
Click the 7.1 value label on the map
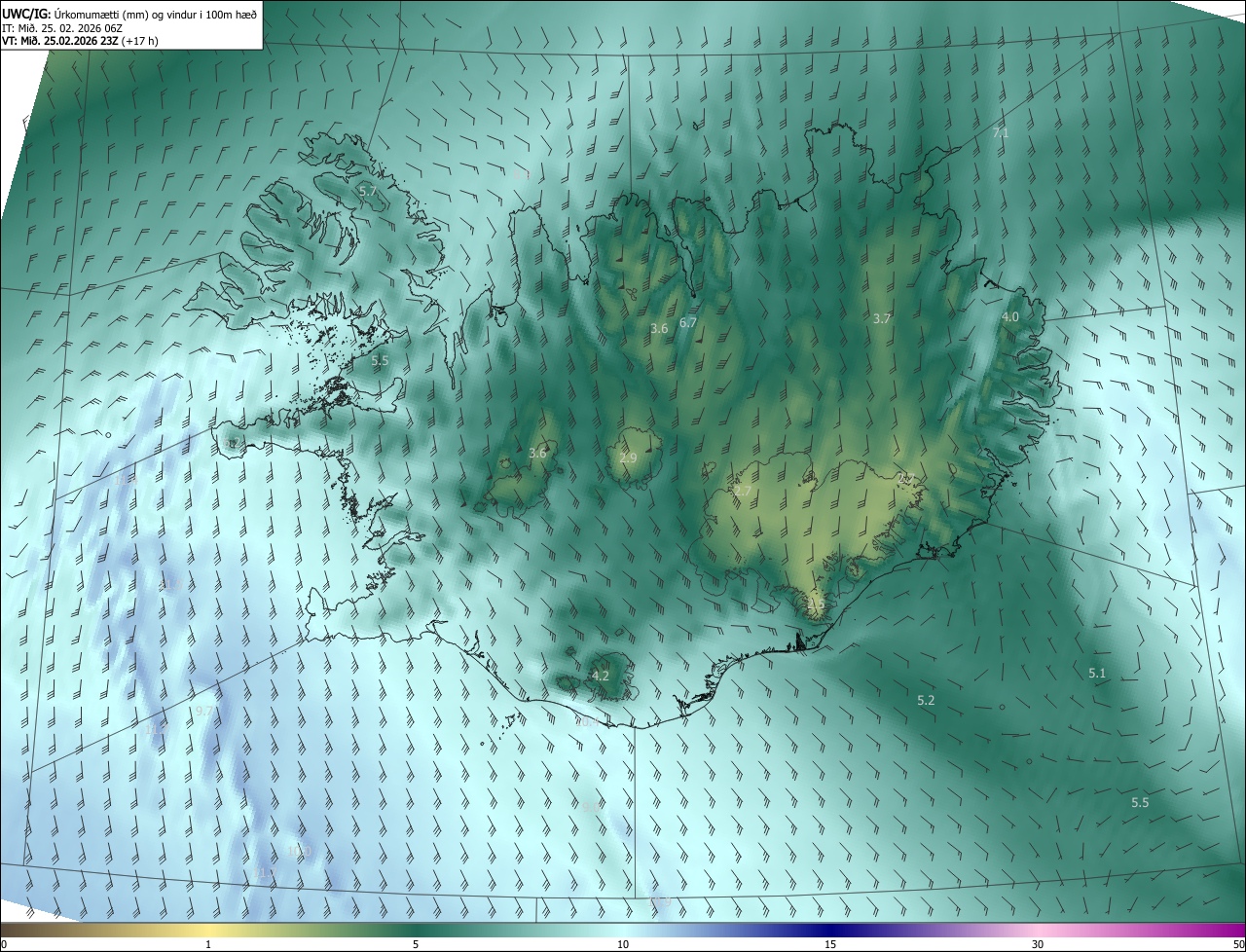pos(1001,132)
